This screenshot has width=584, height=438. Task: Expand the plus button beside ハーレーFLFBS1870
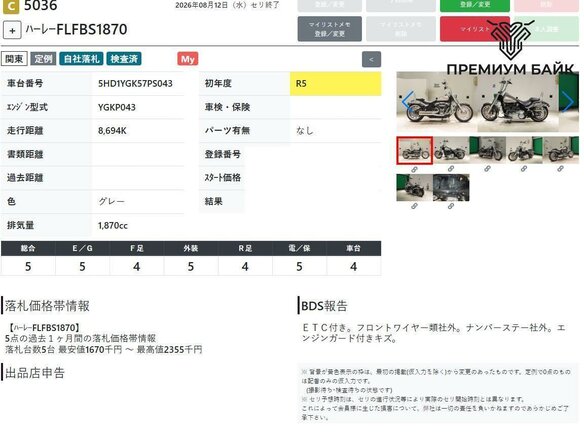(x=12, y=30)
